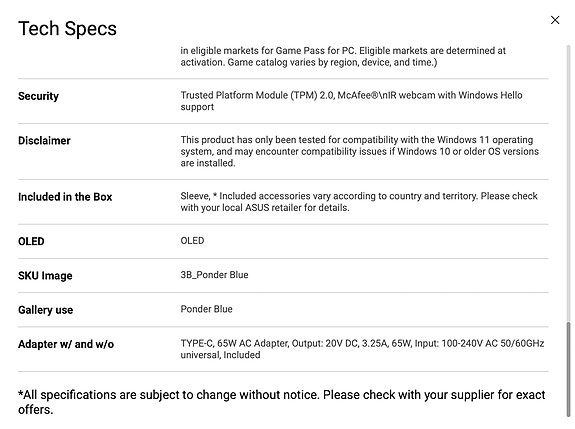Click the specifications subject to change footnote

point(282,402)
